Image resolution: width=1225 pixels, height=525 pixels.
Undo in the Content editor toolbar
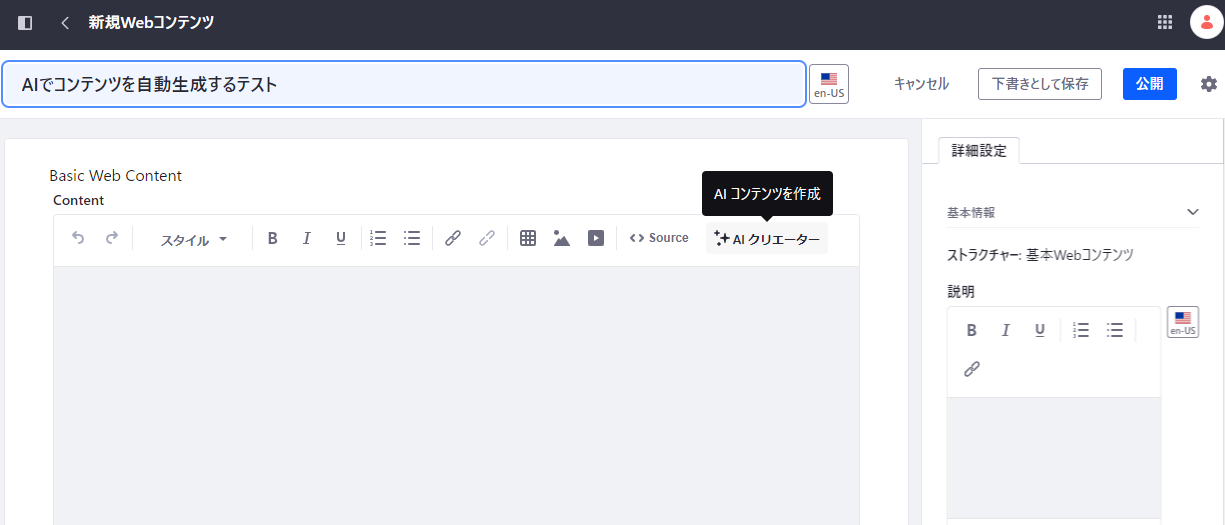[x=78, y=238]
